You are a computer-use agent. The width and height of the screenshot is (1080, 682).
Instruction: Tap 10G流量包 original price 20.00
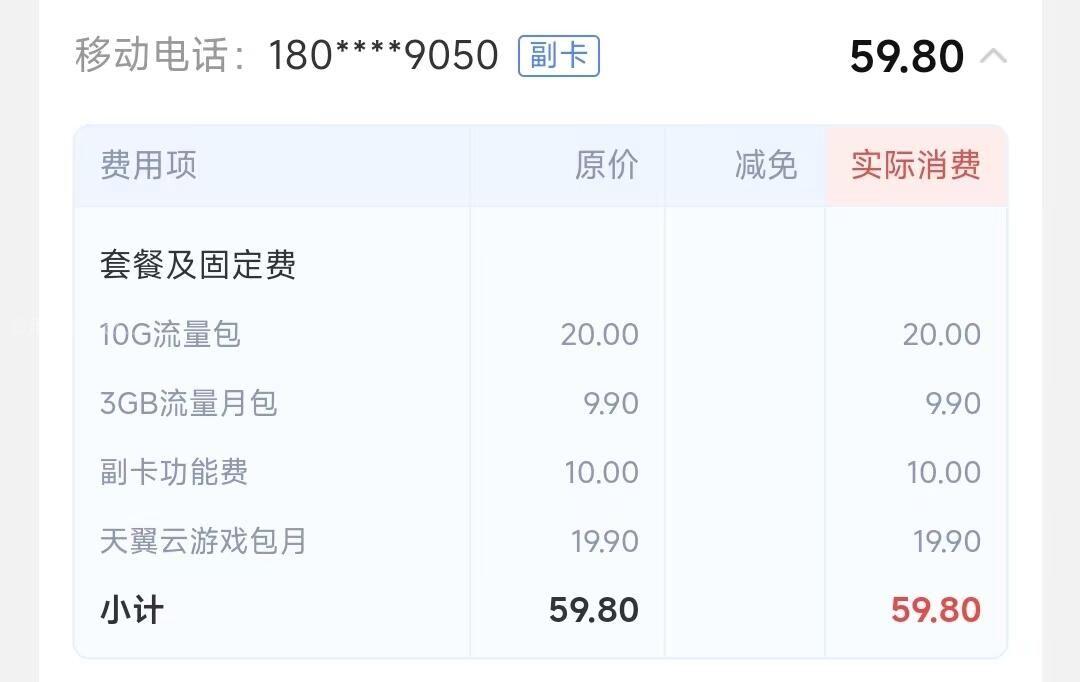[599, 334]
